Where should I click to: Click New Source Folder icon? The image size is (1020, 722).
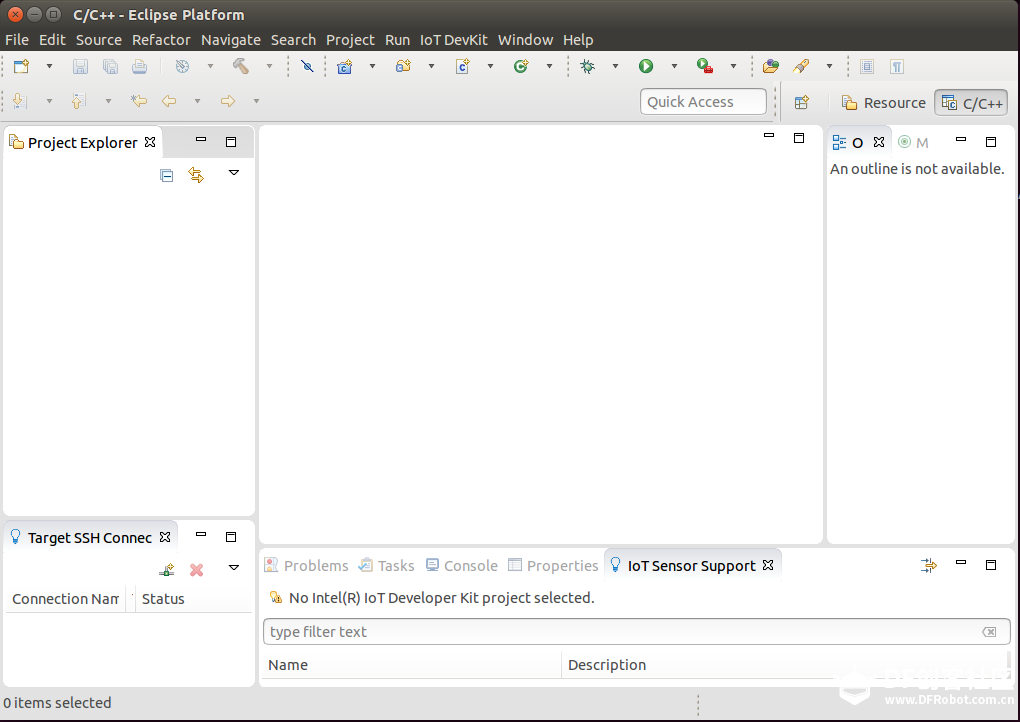[403, 66]
